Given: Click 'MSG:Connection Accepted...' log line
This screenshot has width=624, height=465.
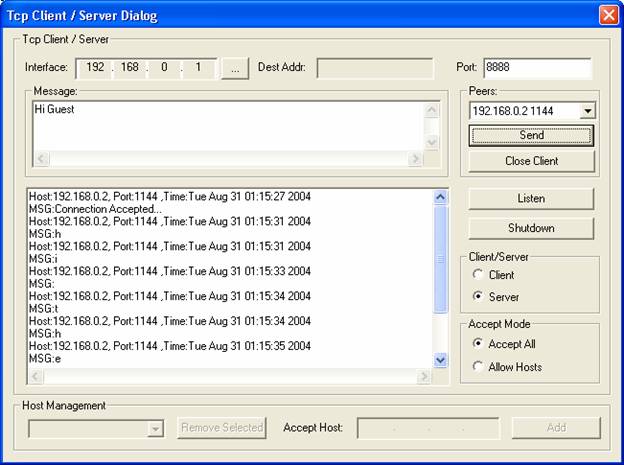Looking at the screenshot, I should click(96, 209).
